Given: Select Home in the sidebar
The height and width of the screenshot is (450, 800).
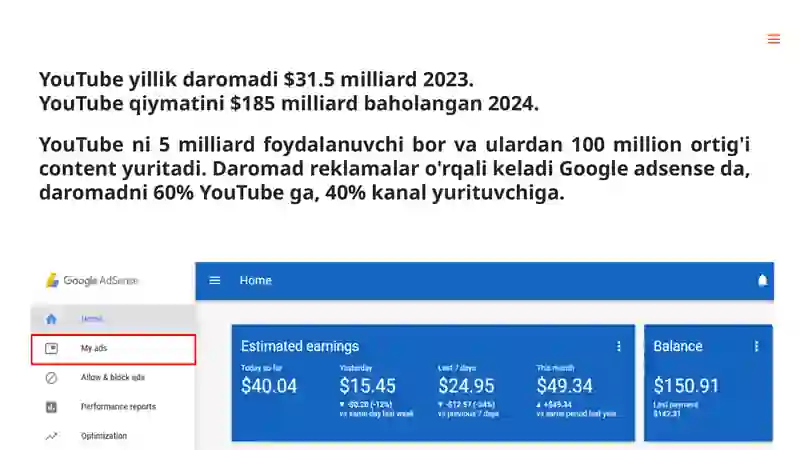Looking at the screenshot, I should (x=113, y=319).
